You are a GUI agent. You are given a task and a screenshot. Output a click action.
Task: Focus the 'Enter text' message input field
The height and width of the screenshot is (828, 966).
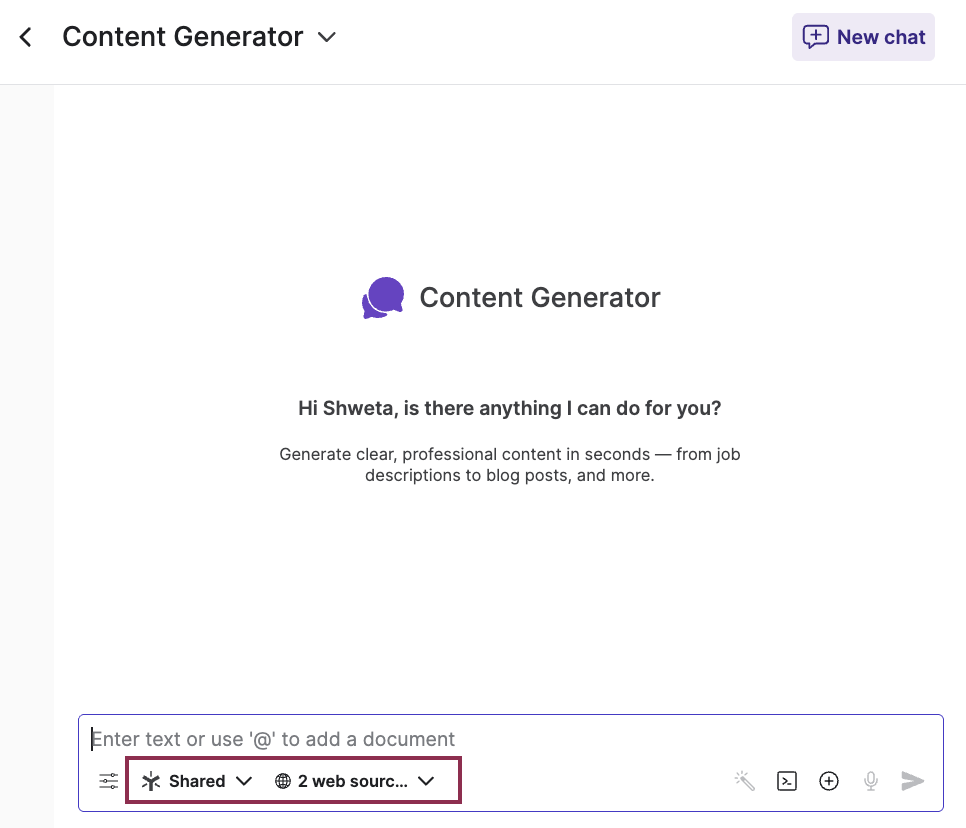tap(500, 739)
